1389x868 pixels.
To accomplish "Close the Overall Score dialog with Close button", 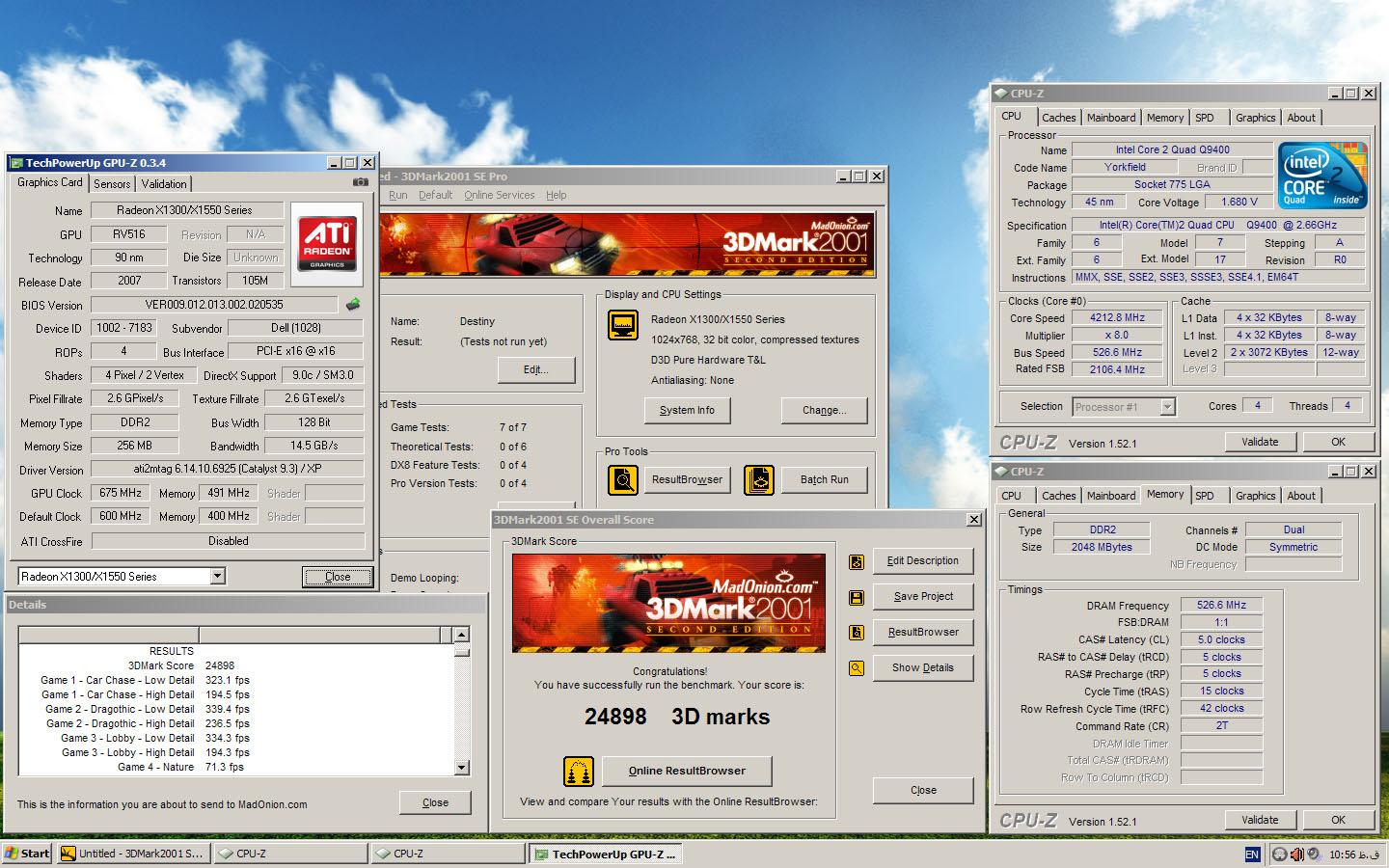I will point(923,790).
